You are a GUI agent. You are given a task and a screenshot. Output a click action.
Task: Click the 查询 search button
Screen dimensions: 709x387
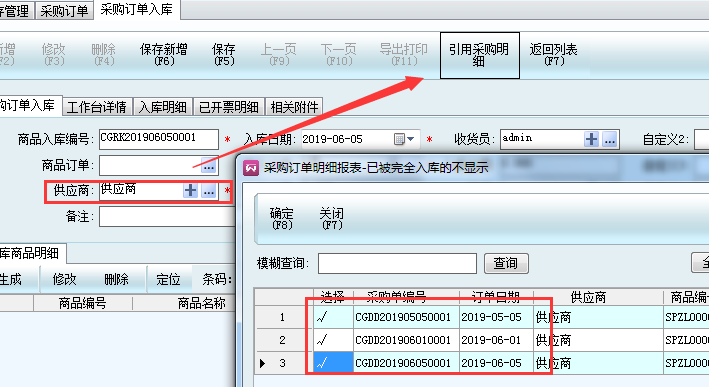coord(506,263)
